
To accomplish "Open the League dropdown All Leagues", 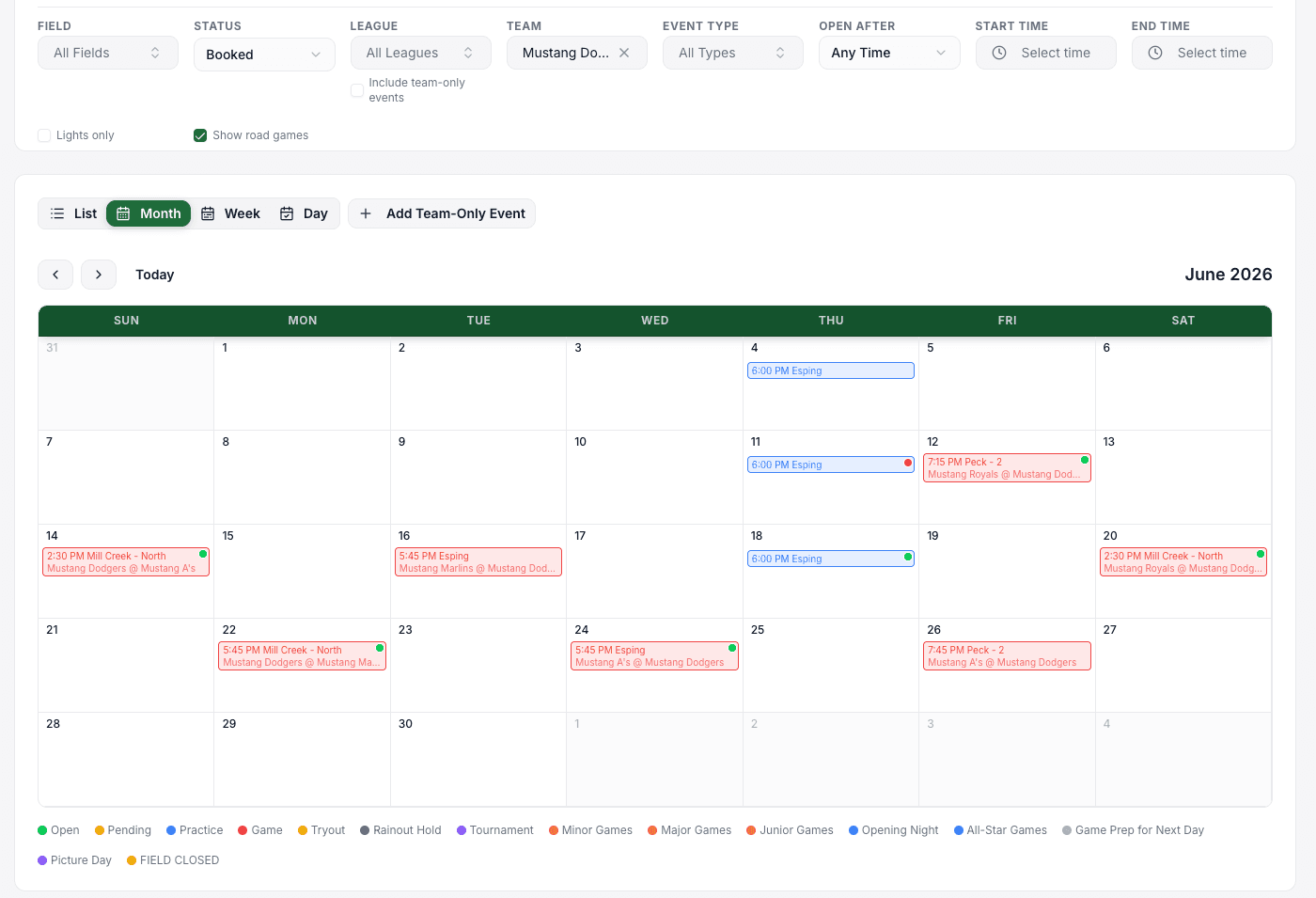I will pyautogui.click(x=421, y=53).
